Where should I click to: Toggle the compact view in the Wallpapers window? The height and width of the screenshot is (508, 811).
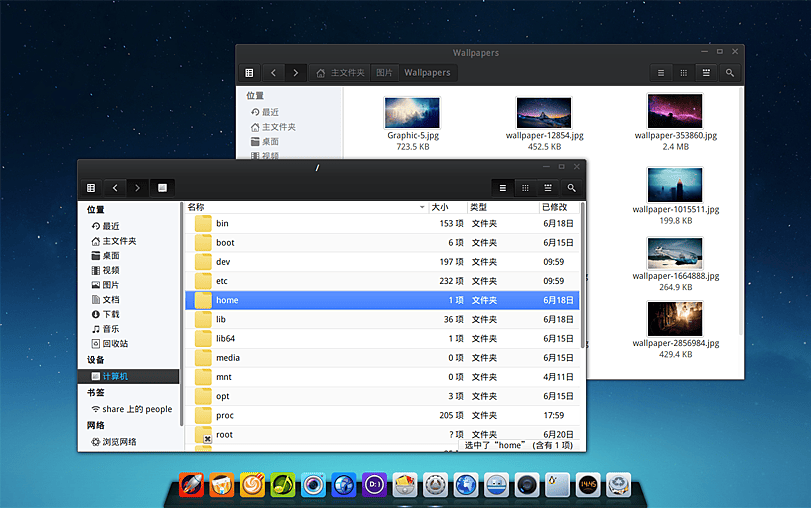pos(707,73)
